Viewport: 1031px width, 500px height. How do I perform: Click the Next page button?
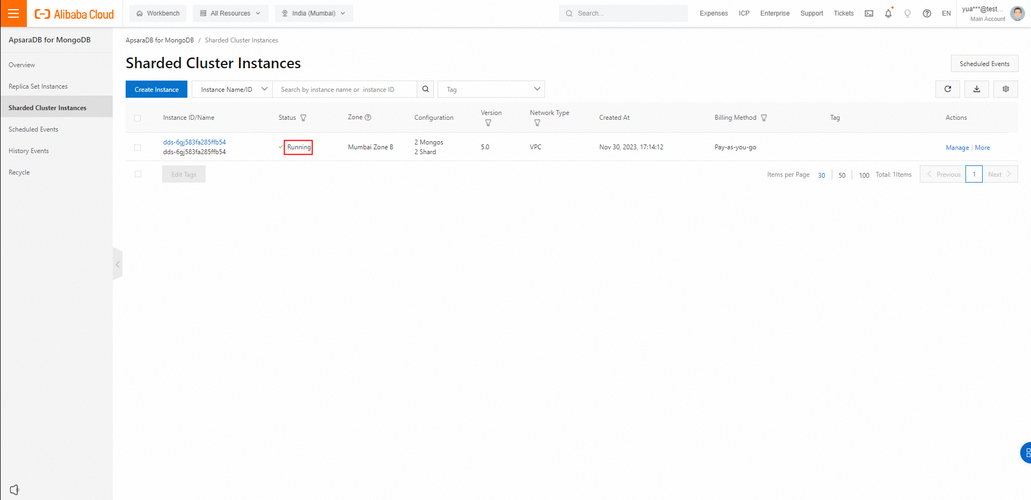pos(1000,174)
